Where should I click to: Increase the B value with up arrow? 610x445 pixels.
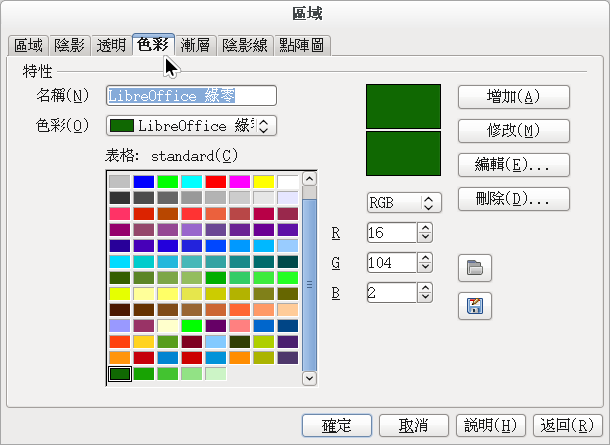tap(425, 288)
